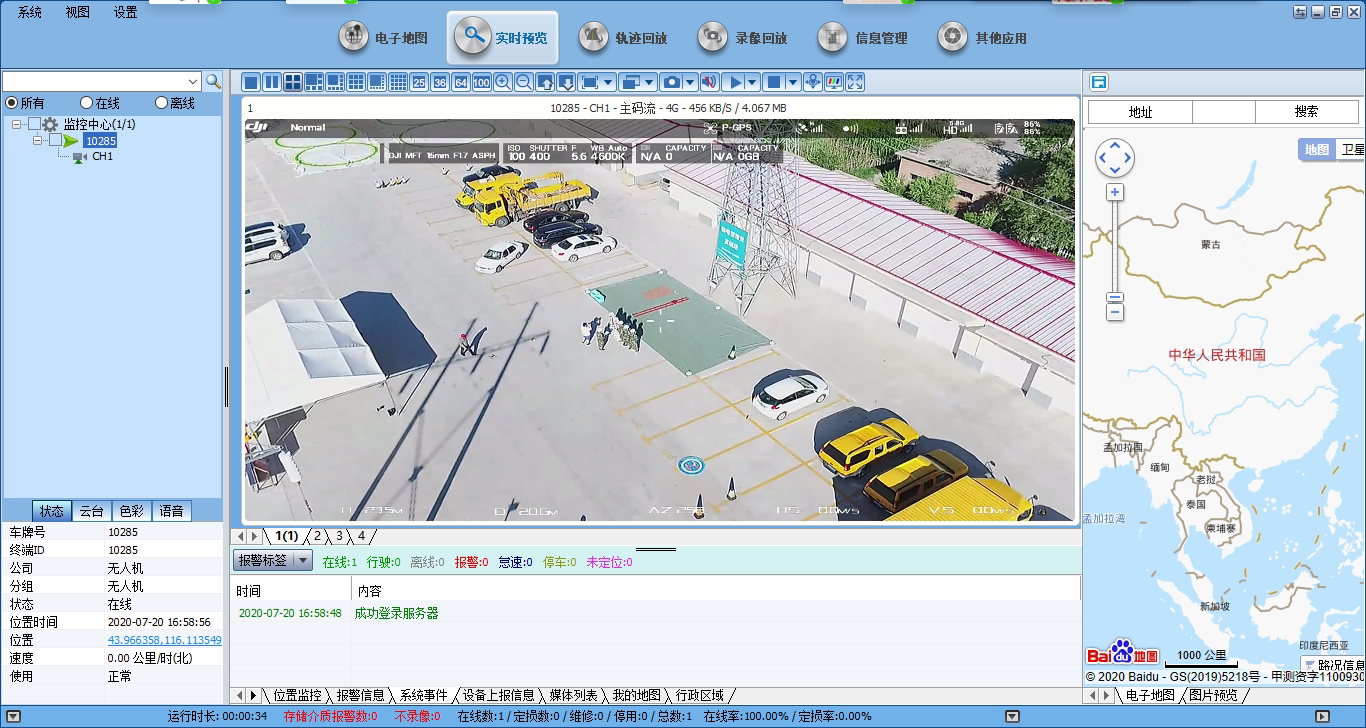Switch the map to 卫星 view
The width and height of the screenshot is (1366, 728).
click(1352, 149)
